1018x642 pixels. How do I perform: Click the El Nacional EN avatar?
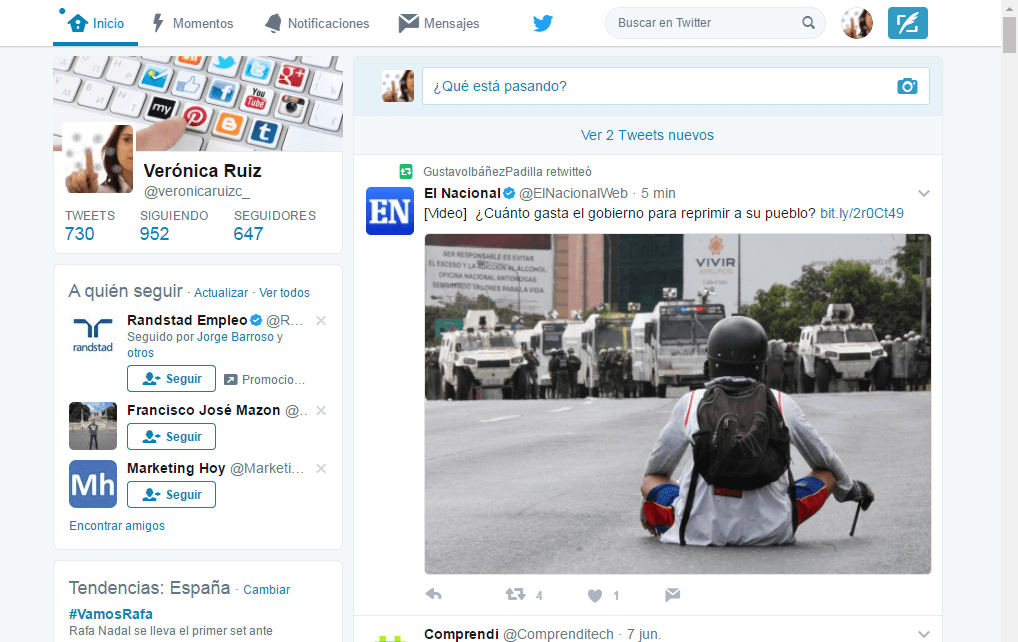pyautogui.click(x=390, y=211)
